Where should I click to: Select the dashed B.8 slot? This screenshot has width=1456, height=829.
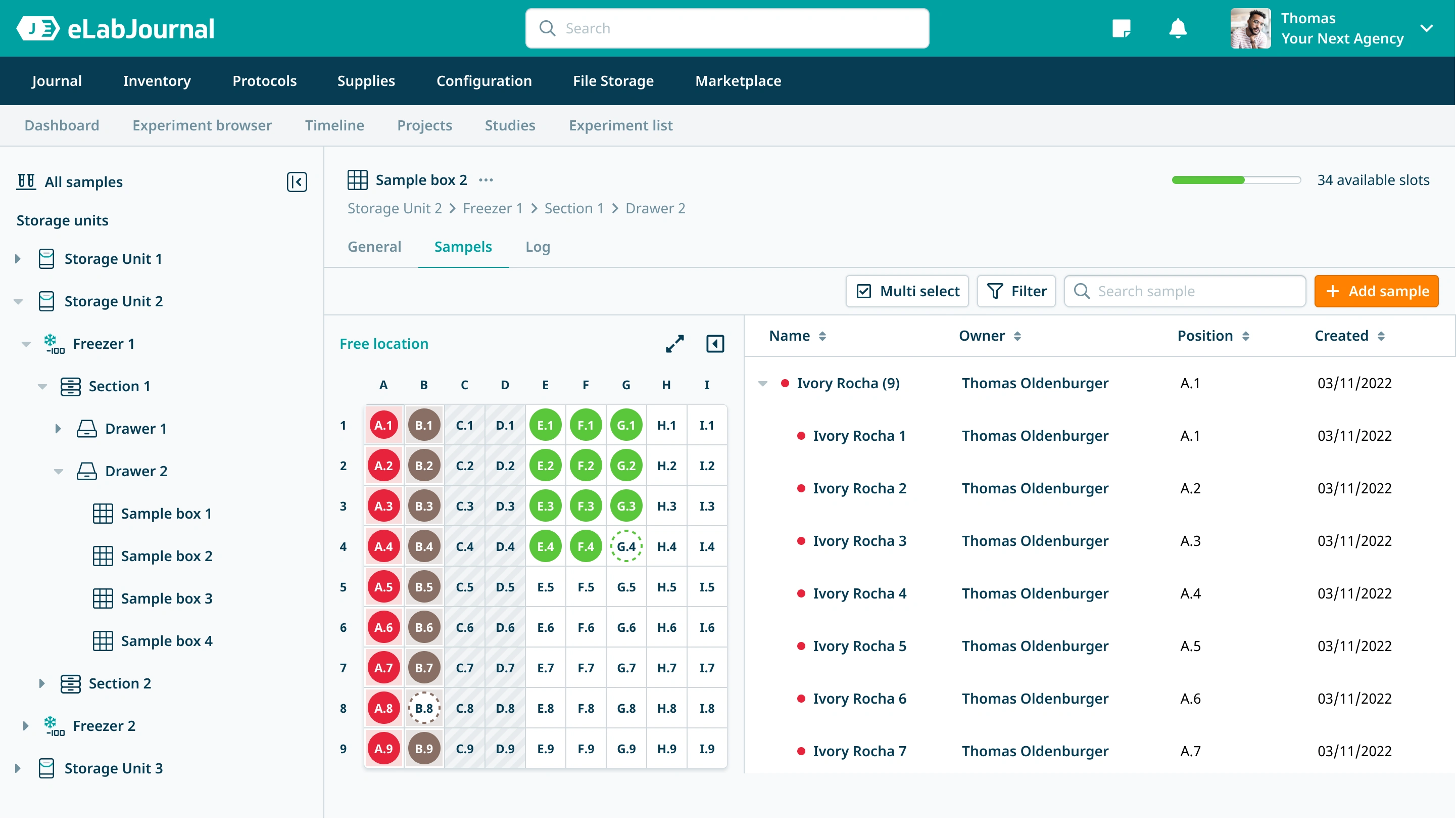(x=424, y=708)
